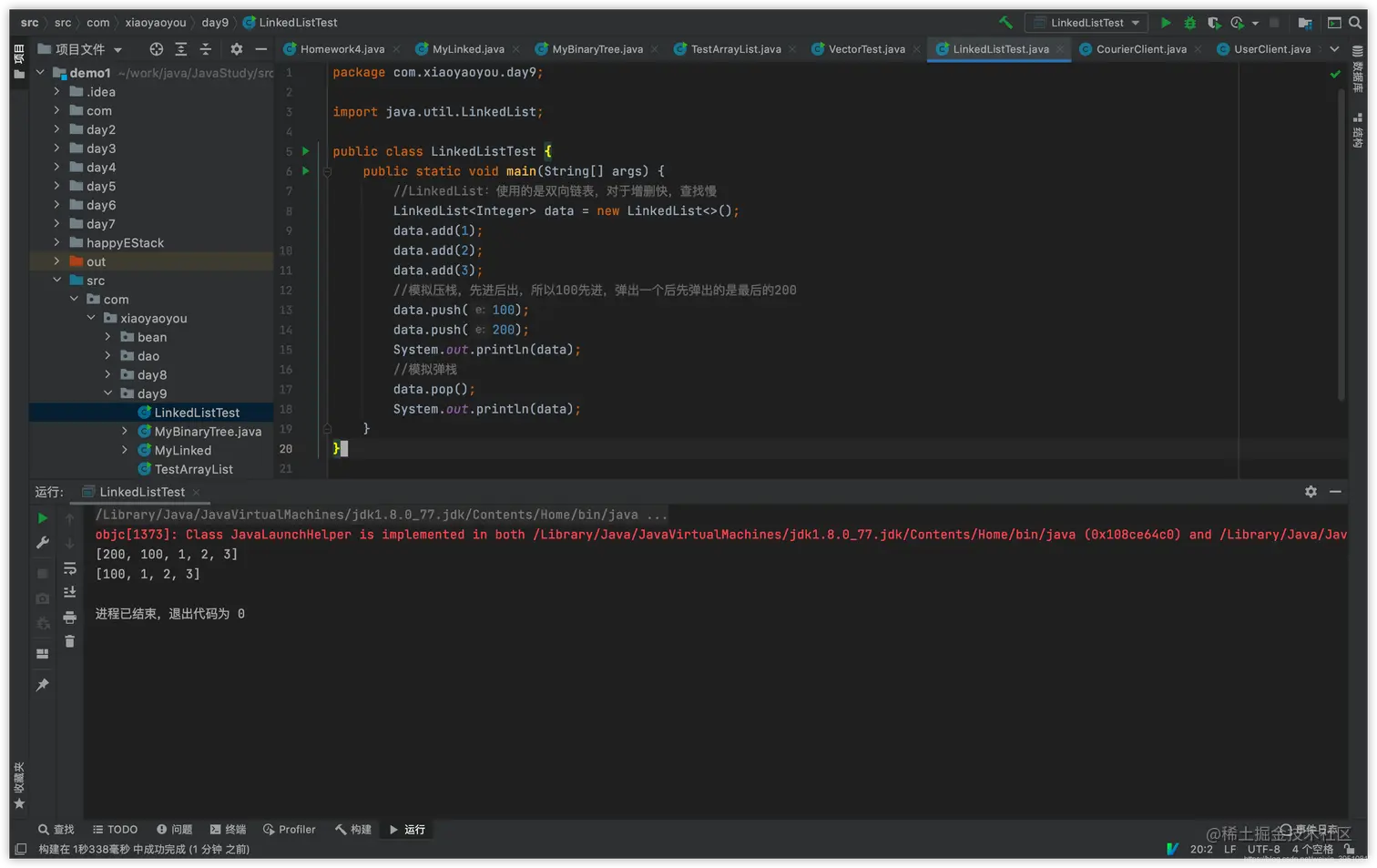Image resolution: width=1377 pixels, height=868 pixels.
Task: Expand the out folder
Action: (x=56, y=261)
